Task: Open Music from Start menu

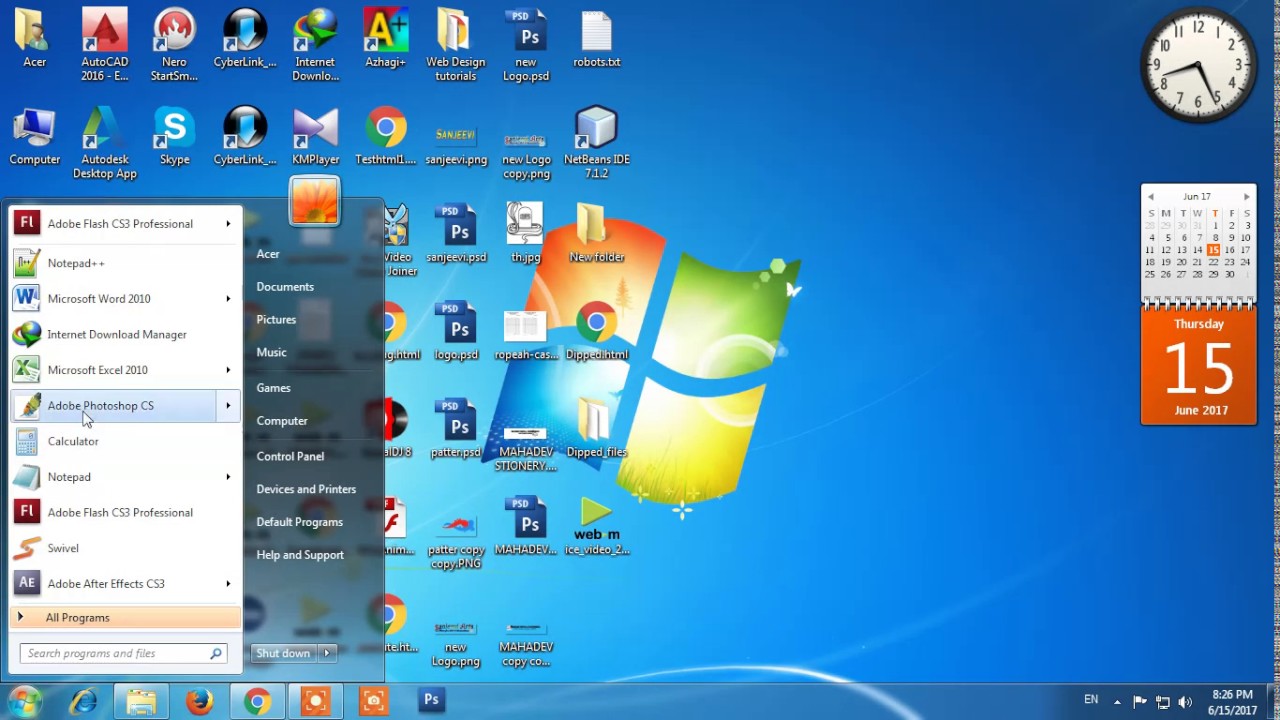Action: pos(271,352)
